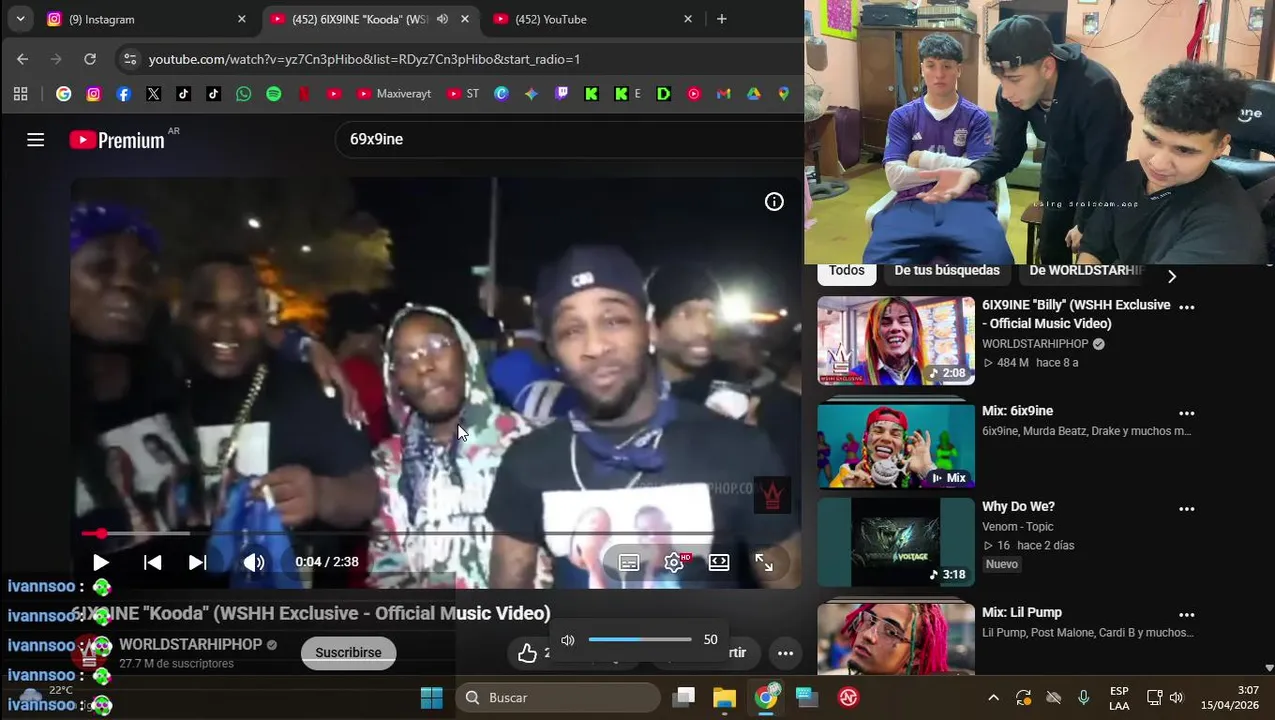
Task: Select the Todos filter chip
Action: tap(846, 271)
